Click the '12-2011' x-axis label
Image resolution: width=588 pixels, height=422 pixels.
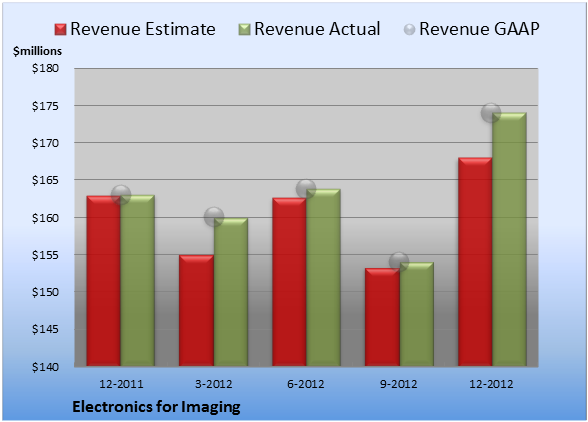(x=121, y=384)
